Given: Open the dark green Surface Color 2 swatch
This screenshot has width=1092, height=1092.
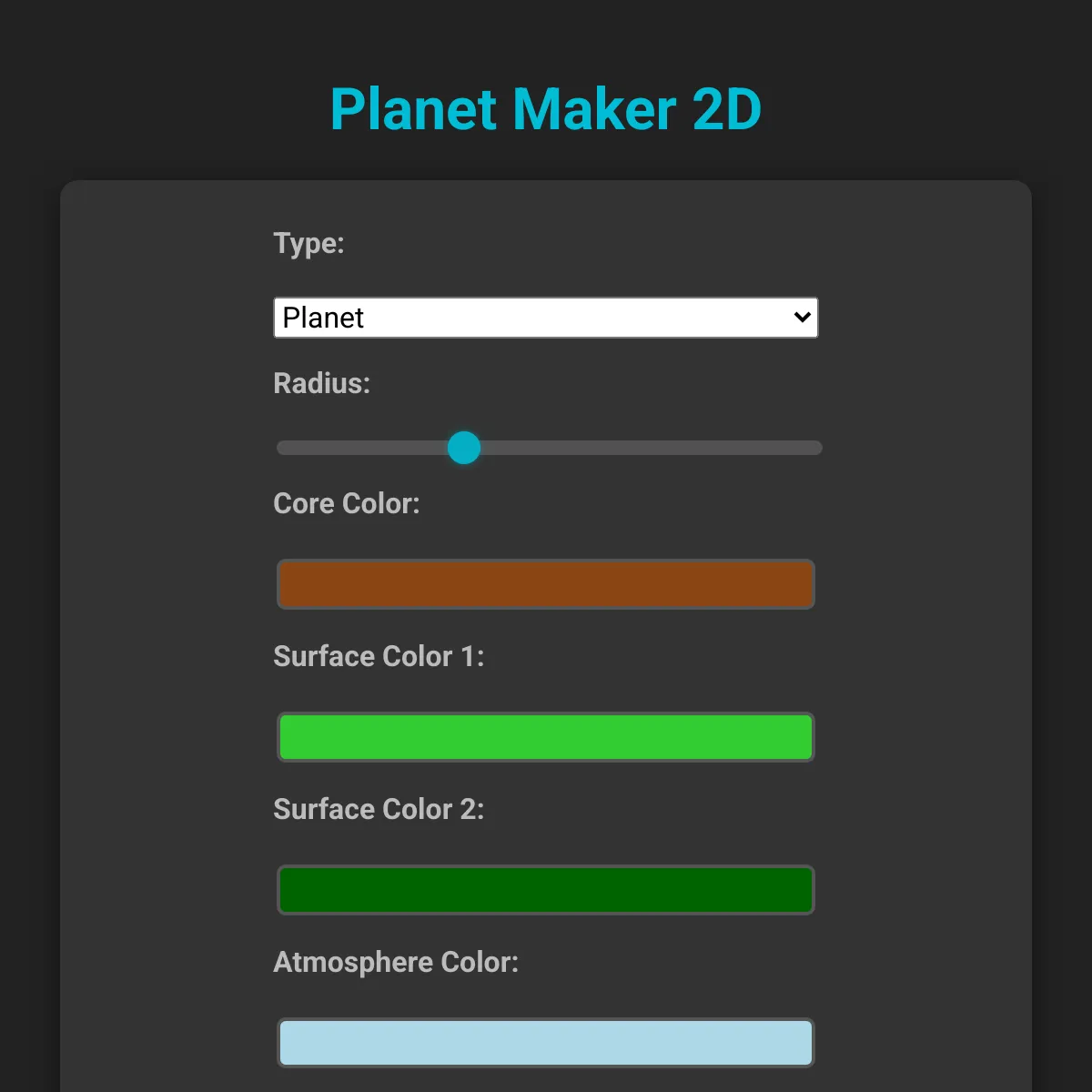Looking at the screenshot, I should pyautogui.click(x=546, y=890).
